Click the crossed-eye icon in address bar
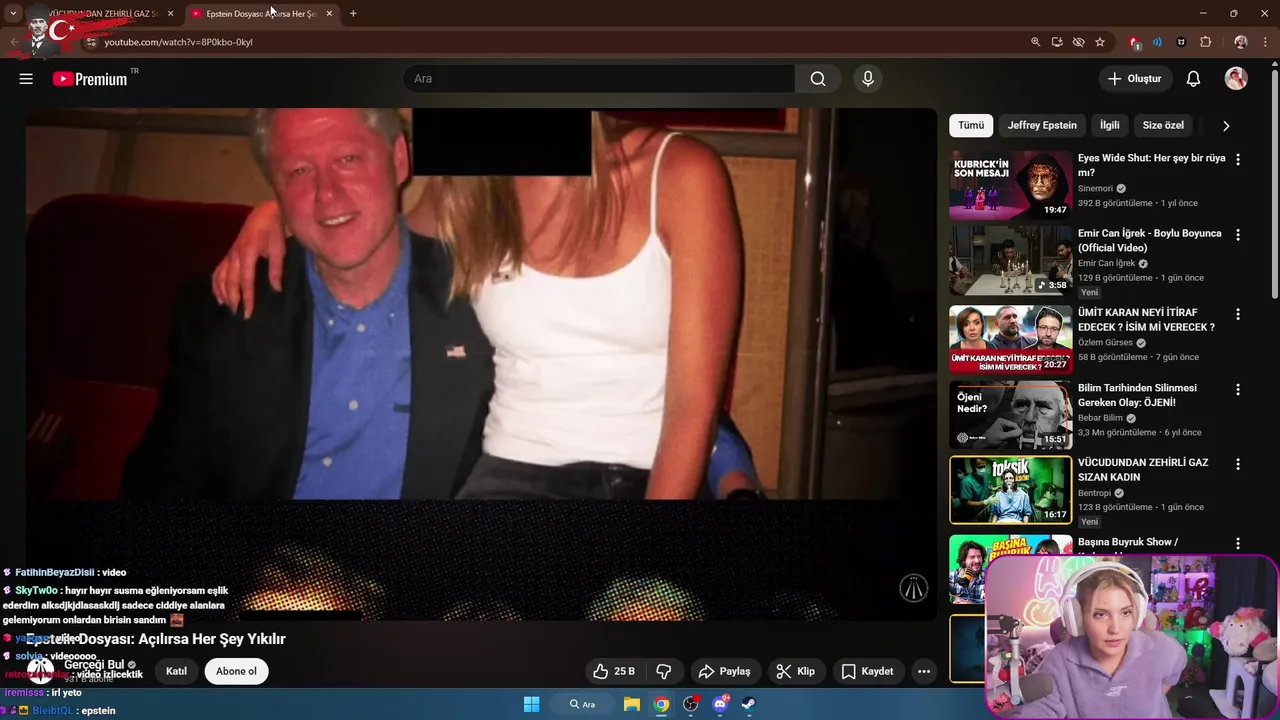Screen dimensions: 1280x720 click(1078, 42)
